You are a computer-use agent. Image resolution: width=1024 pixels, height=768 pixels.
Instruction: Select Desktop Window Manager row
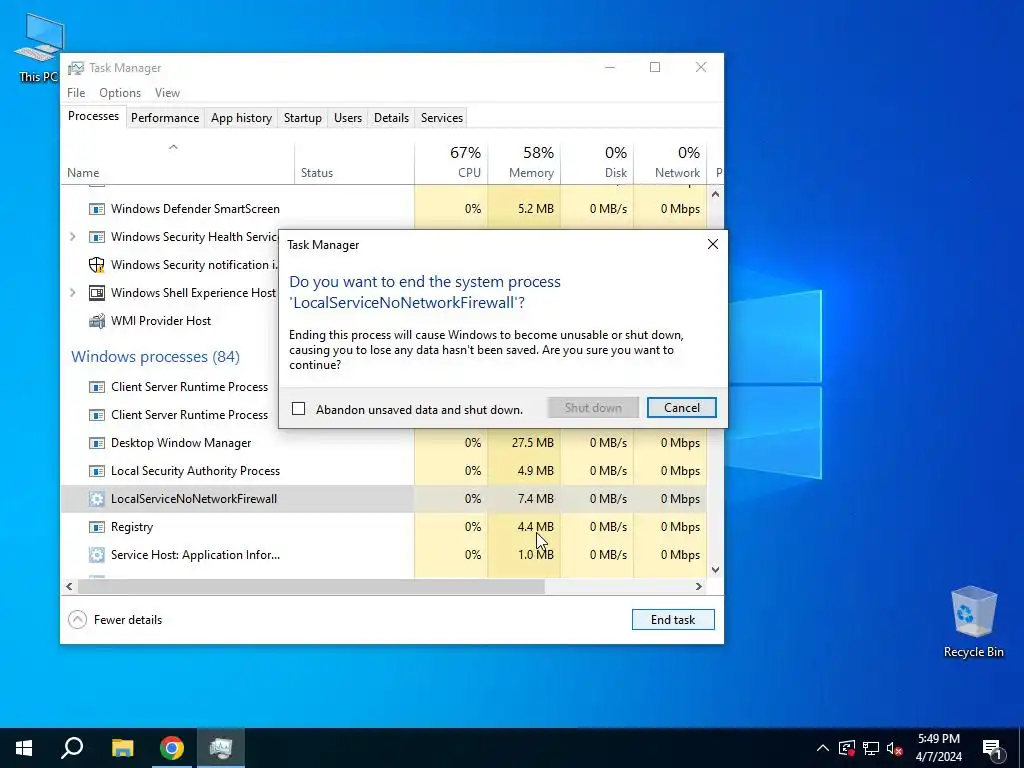pyautogui.click(x=384, y=443)
